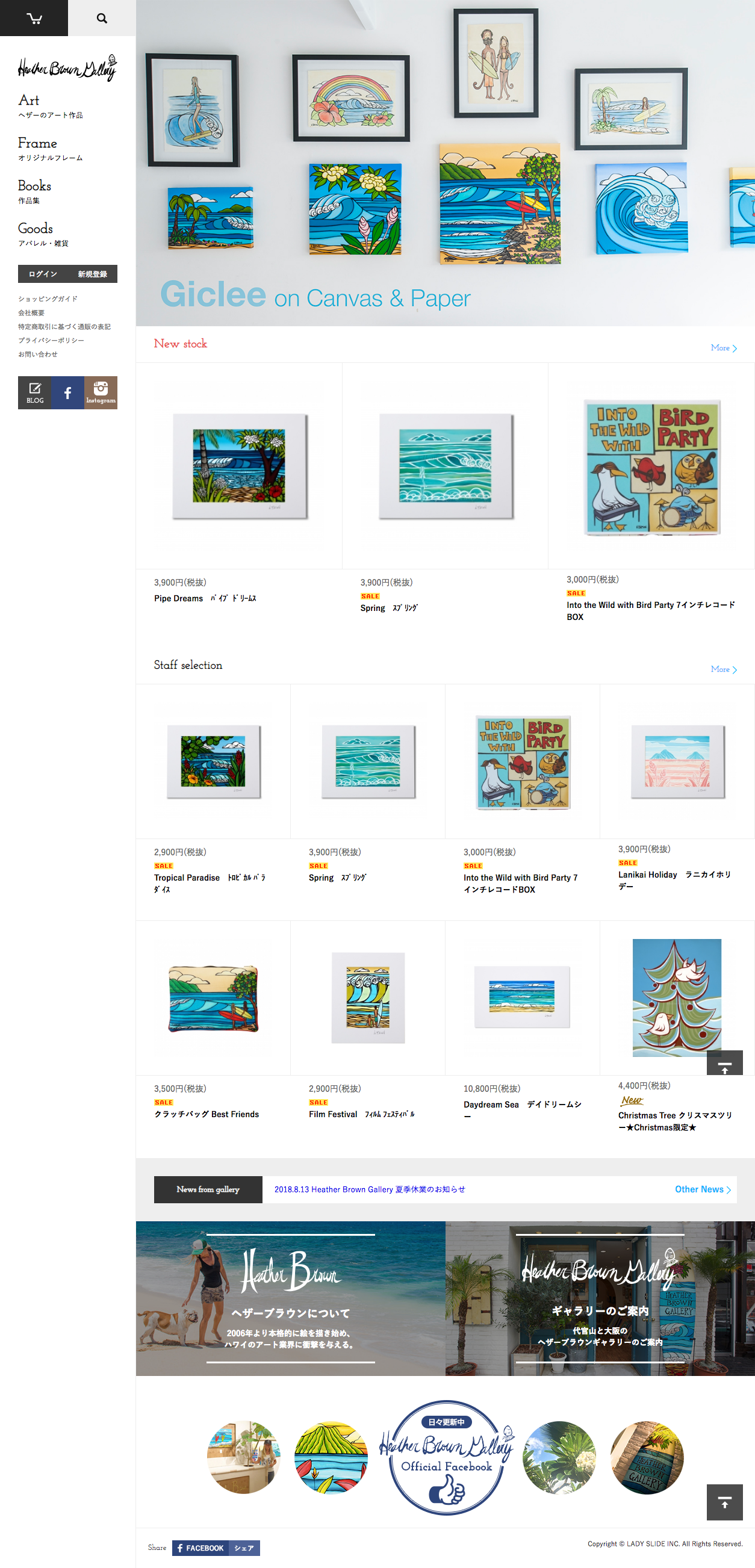Image resolution: width=755 pixels, height=1568 pixels.
Task: Open the Goods menu item
Action: click(43, 234)
